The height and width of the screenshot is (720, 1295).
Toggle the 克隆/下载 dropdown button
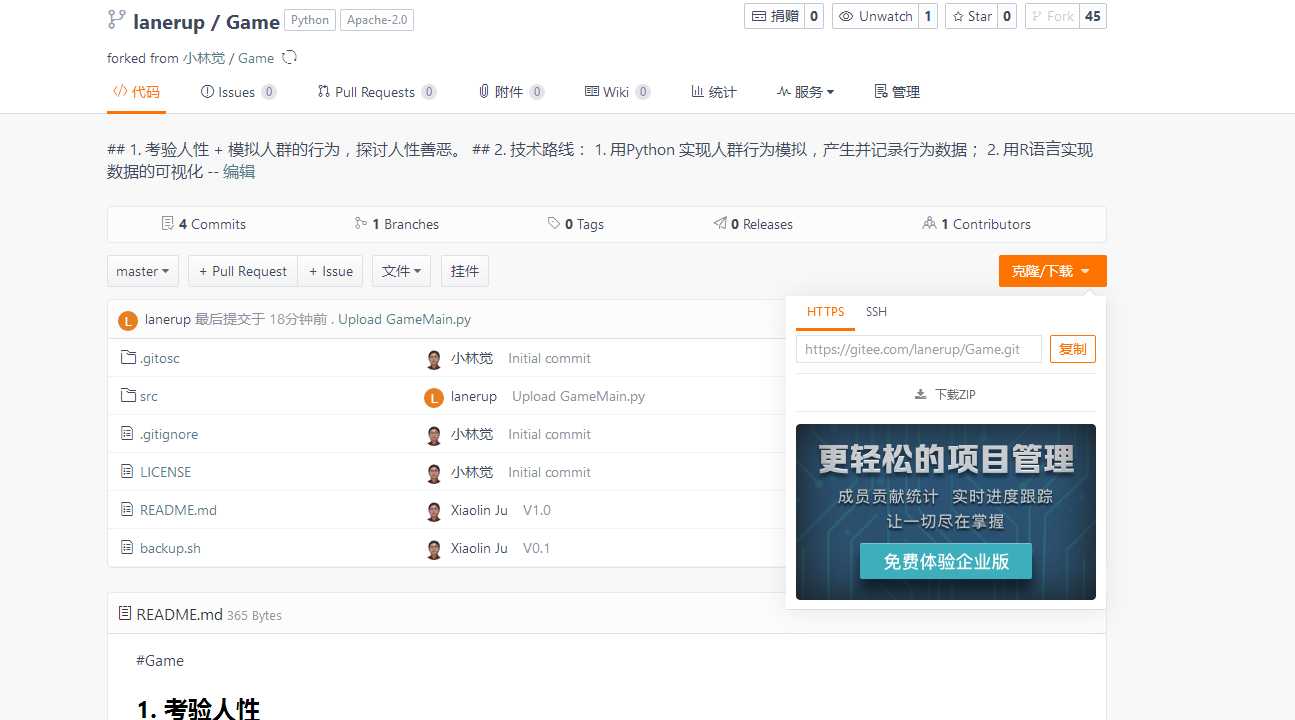coord(1052,271)
